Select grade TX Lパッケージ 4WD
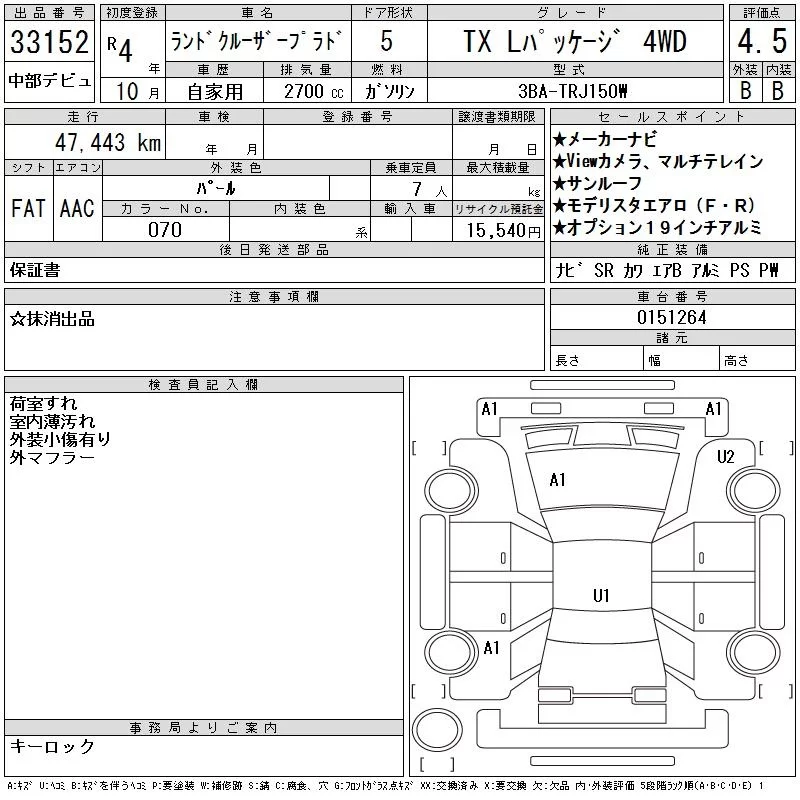800x800 pixels. (575, 41)
